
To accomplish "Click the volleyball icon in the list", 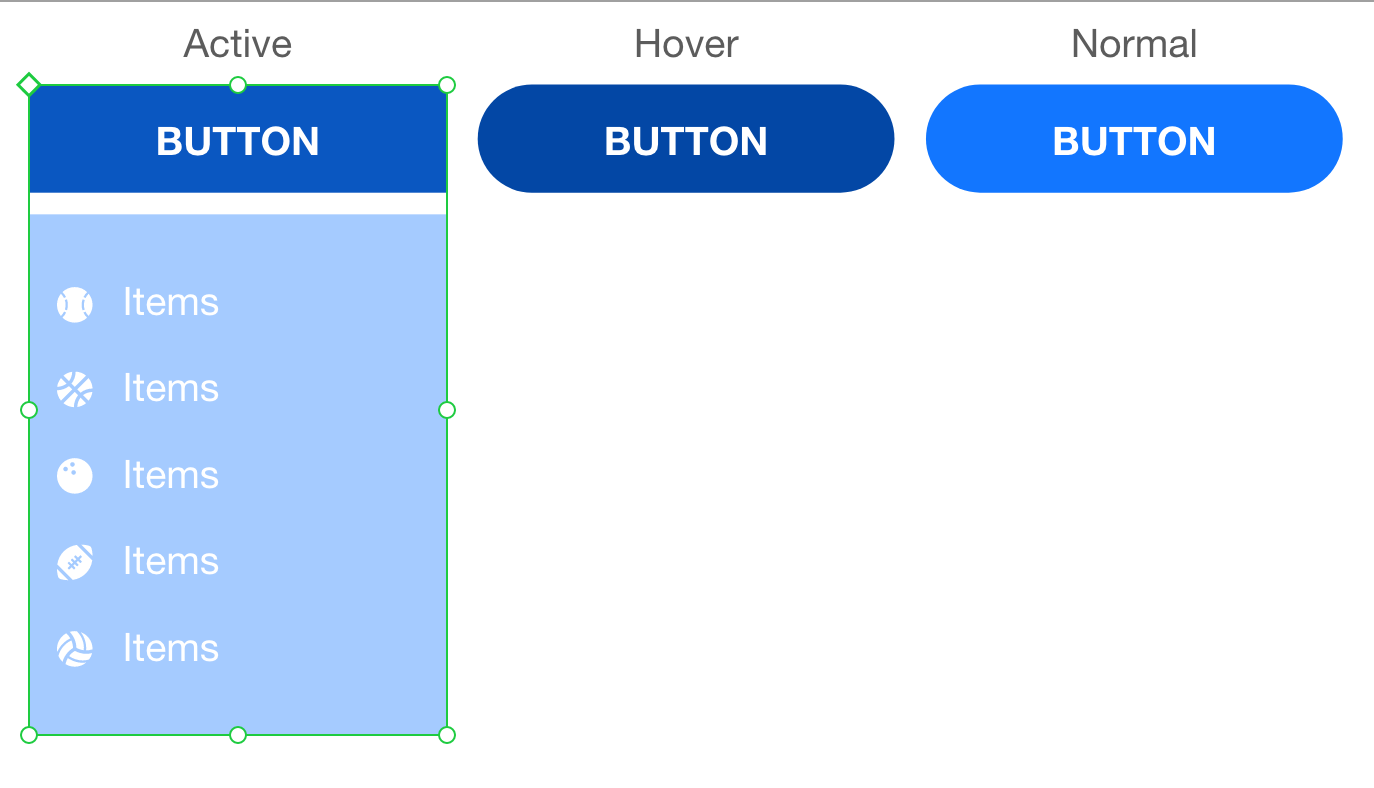I will click(75, 649).
